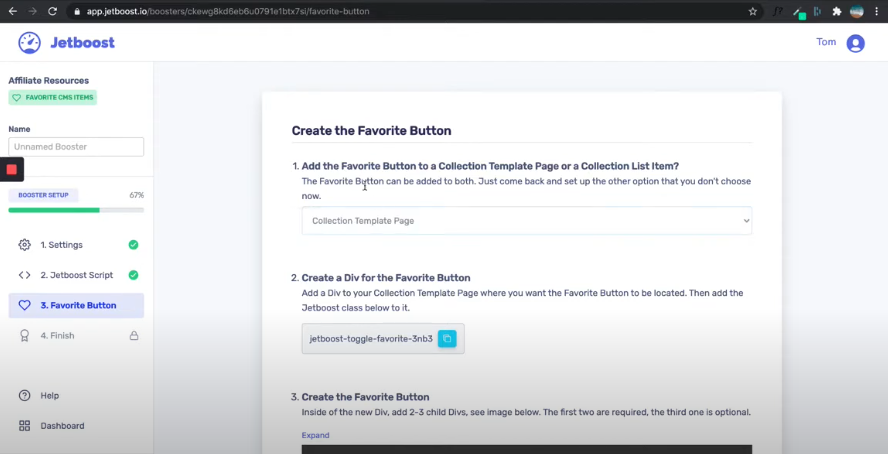The height and width of the screenshot is (454, 888).
Task: Click the Jetboost brand name
Action: click(83, 43)
